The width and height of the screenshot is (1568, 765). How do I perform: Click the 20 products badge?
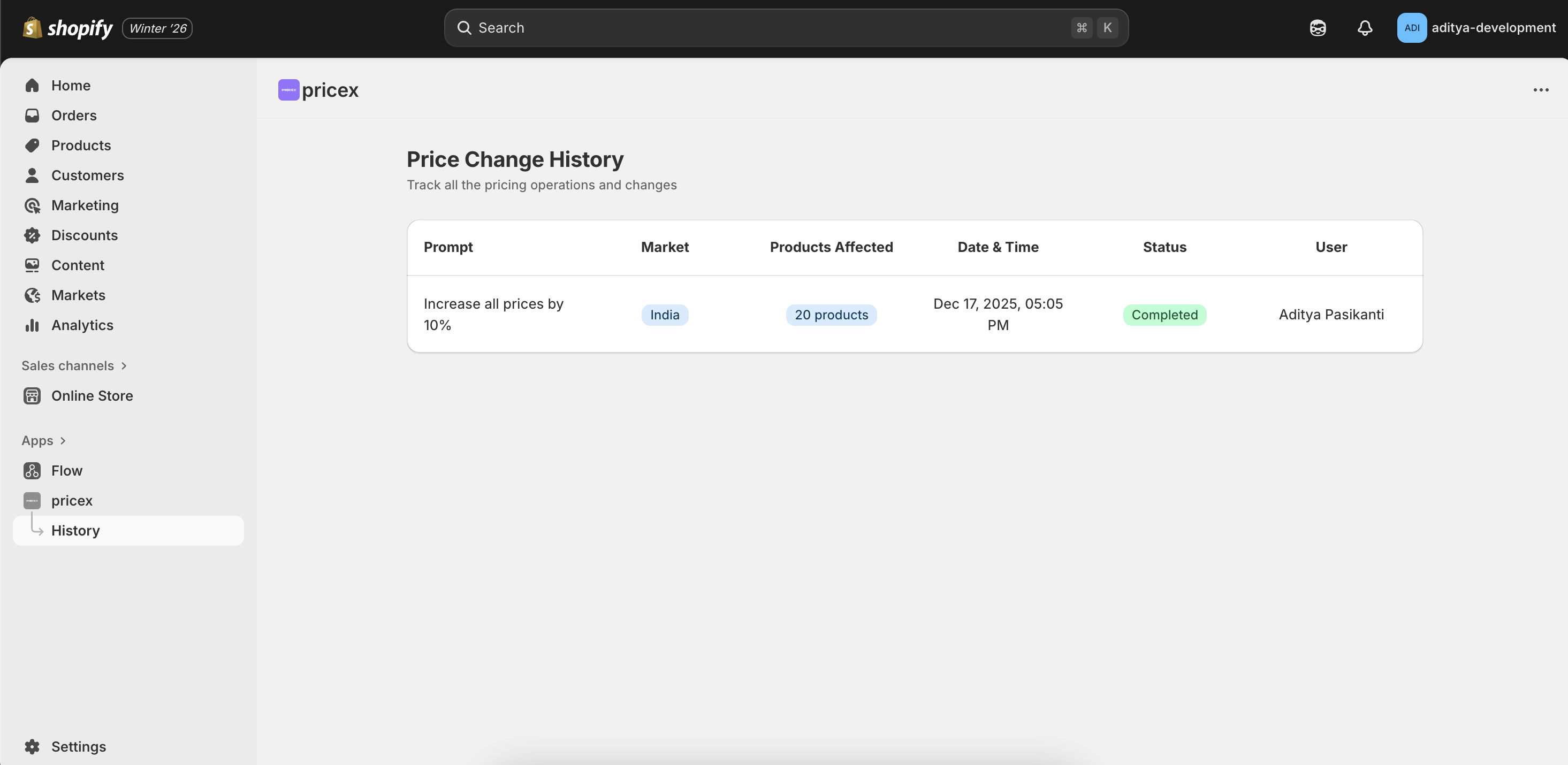point(831,315)
